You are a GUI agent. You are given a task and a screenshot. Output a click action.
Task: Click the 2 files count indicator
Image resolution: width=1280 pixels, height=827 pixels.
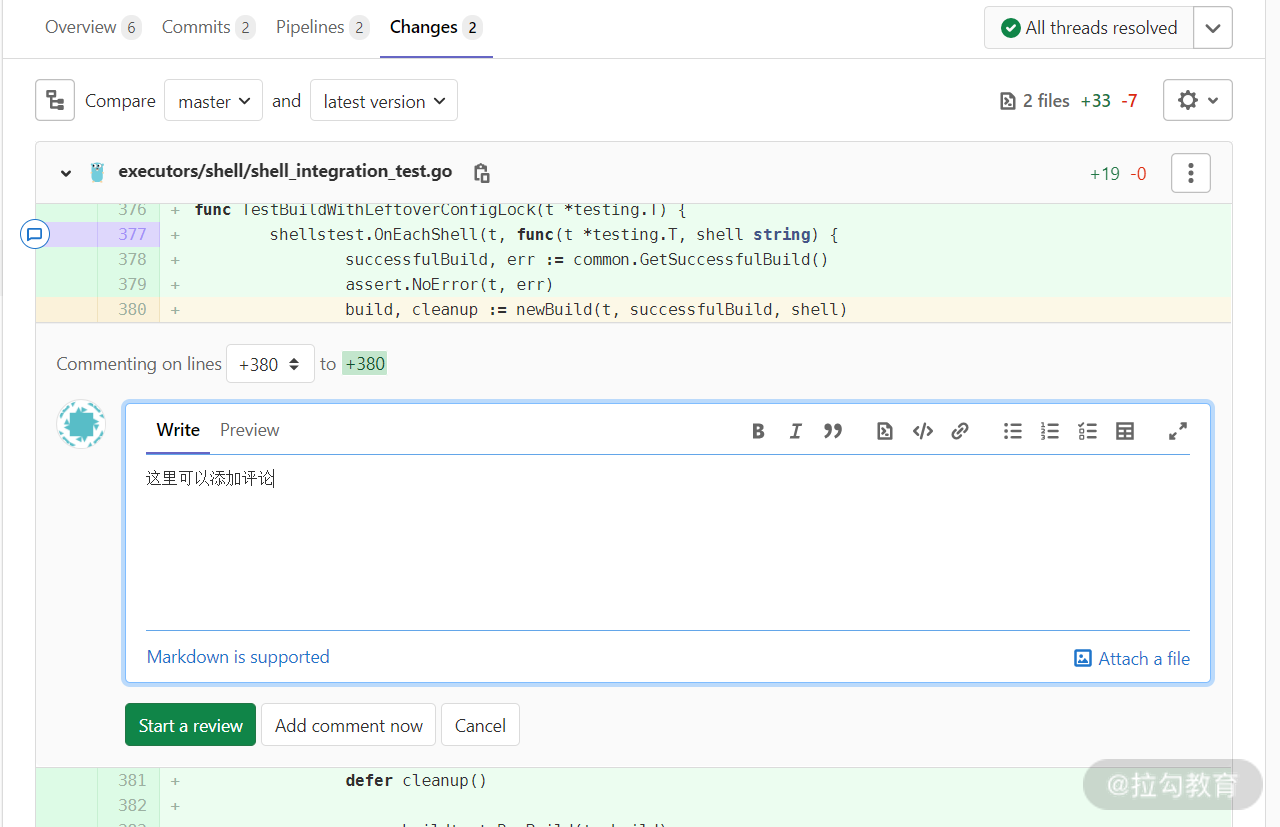pyautogui.click(x=1035, y=101)
